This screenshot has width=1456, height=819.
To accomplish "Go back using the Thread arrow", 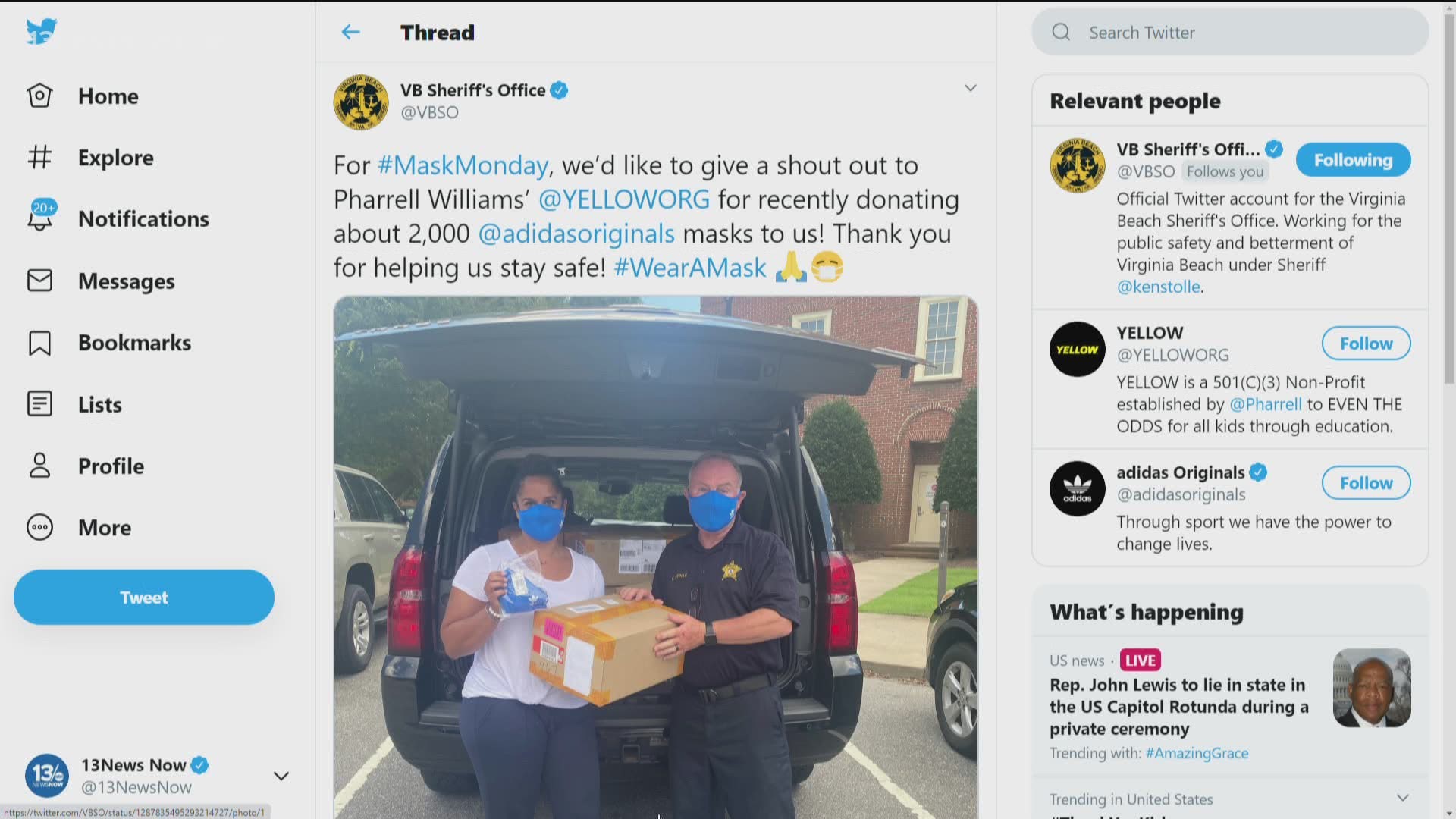I will pos(350,32).
